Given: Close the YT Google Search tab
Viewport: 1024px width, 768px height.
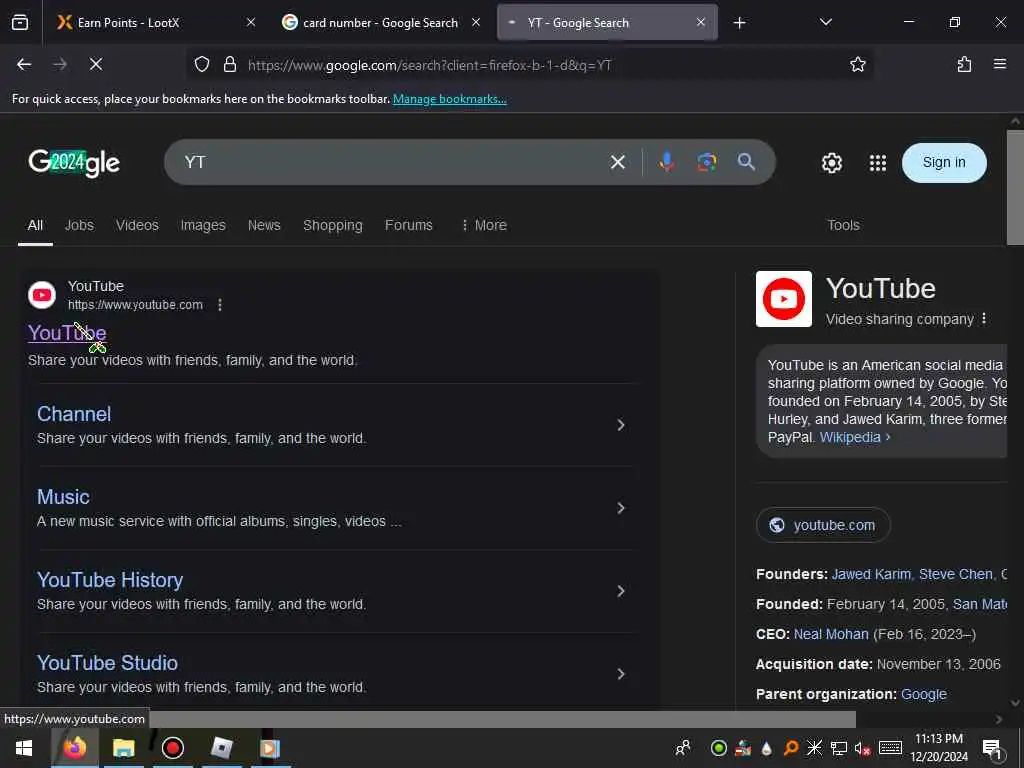Looking at the screenshot, I should coord(701,22).
